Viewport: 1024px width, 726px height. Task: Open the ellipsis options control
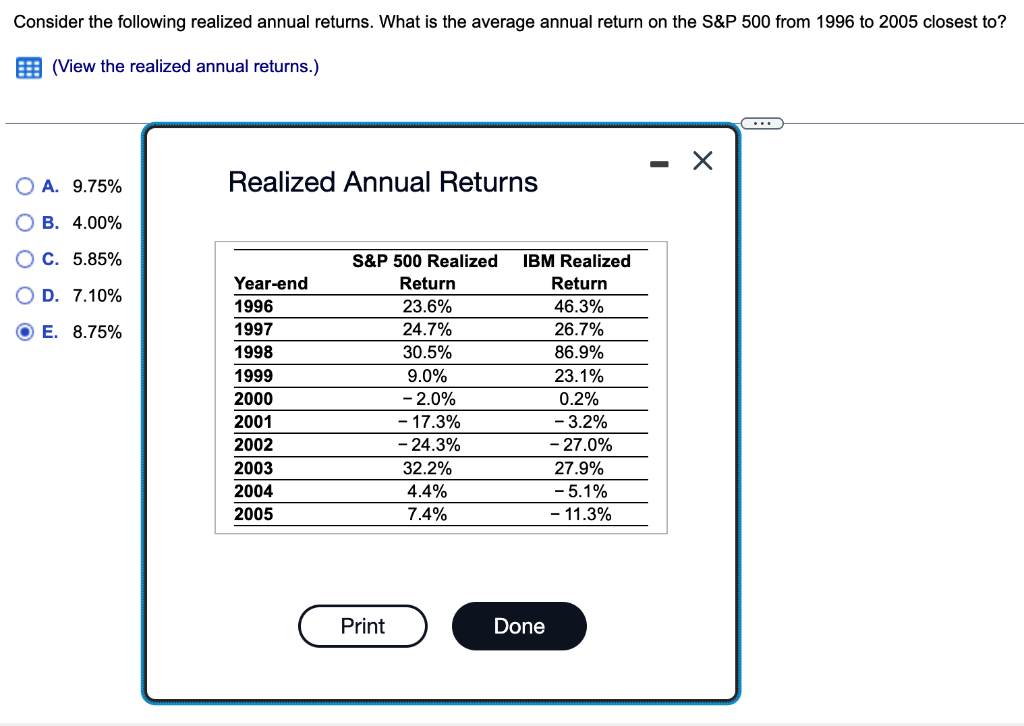pyautogui.click(x=763, y=123)
